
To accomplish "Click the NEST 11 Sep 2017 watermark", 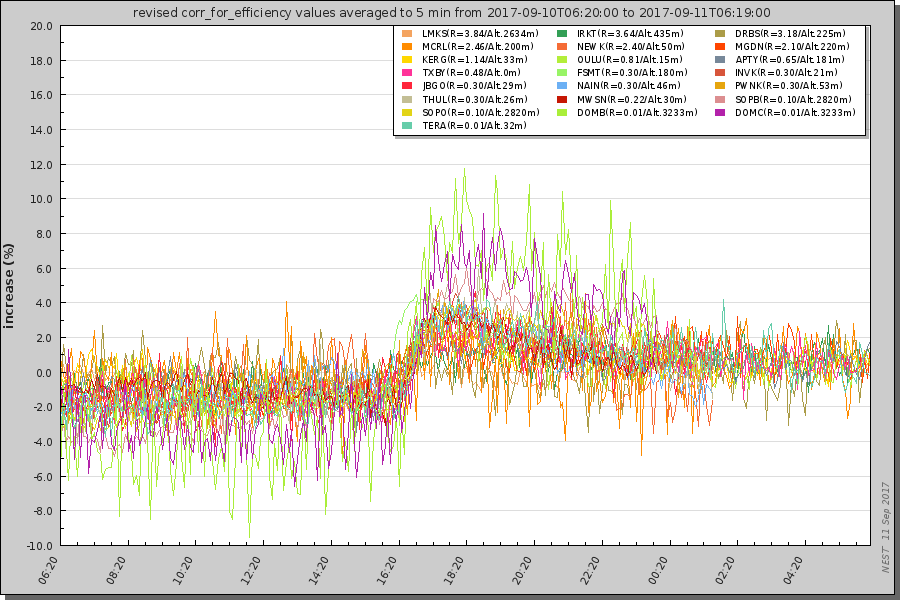I will click(886, 527).
